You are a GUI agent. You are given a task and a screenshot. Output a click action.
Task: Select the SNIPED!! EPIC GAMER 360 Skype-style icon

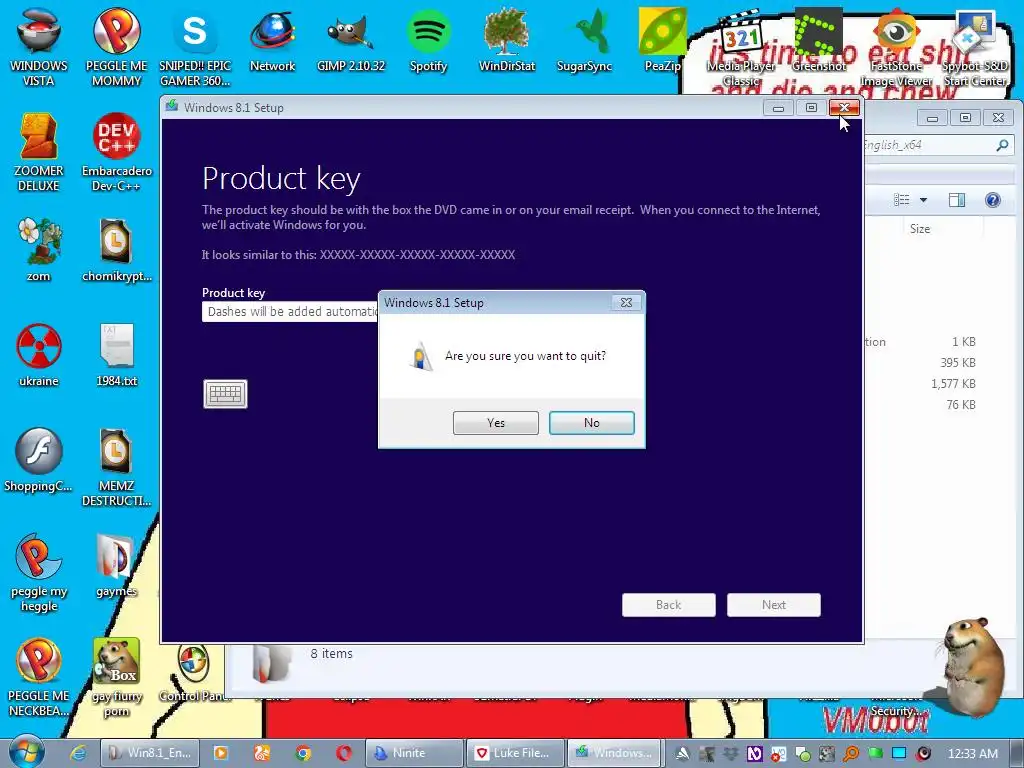pyautogui.click(x=195, y=46)
